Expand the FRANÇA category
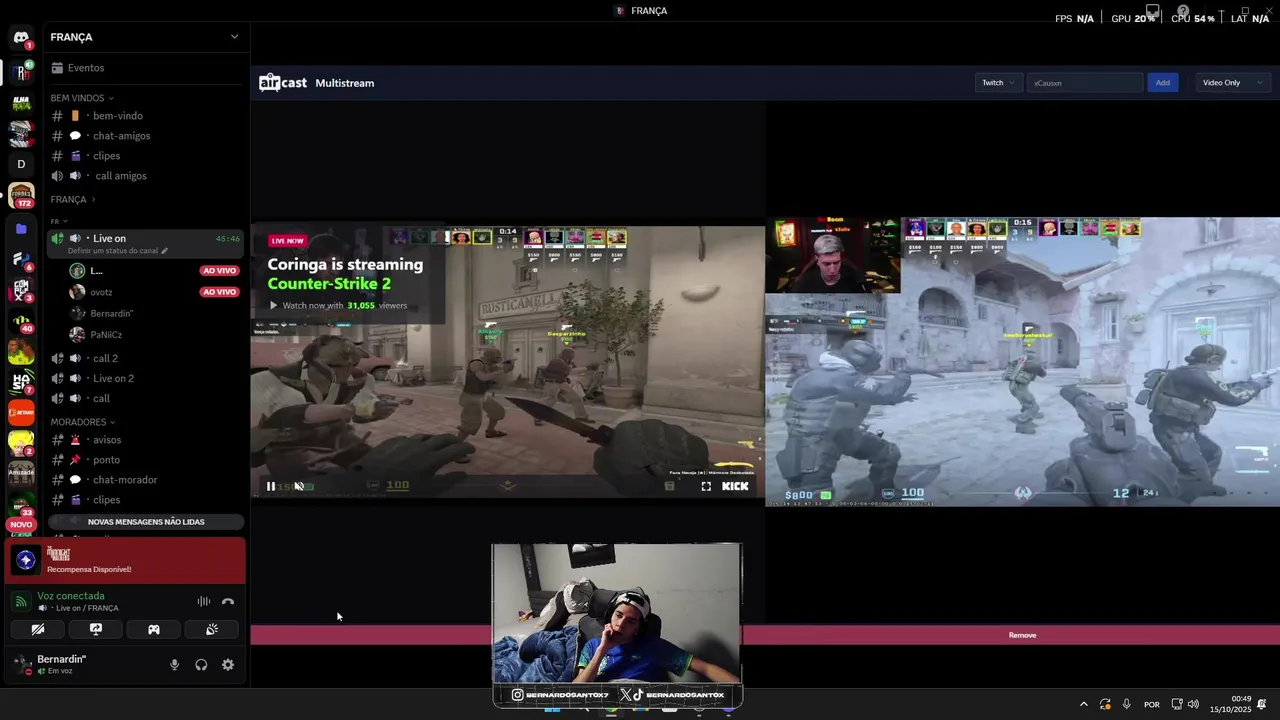Screen dimensions: 1280x720 tap(73, 199)
